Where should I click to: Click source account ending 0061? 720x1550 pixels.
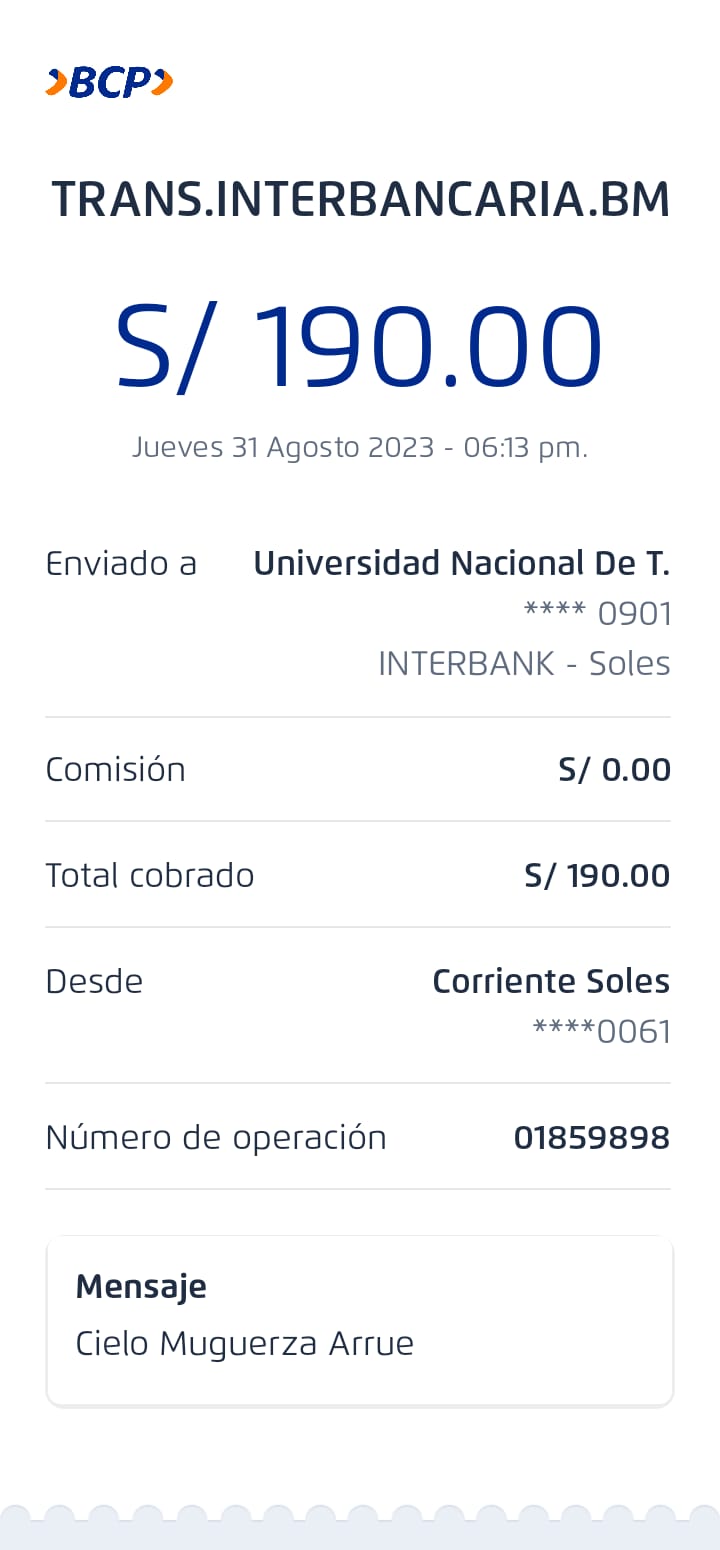pos(601,1031)
